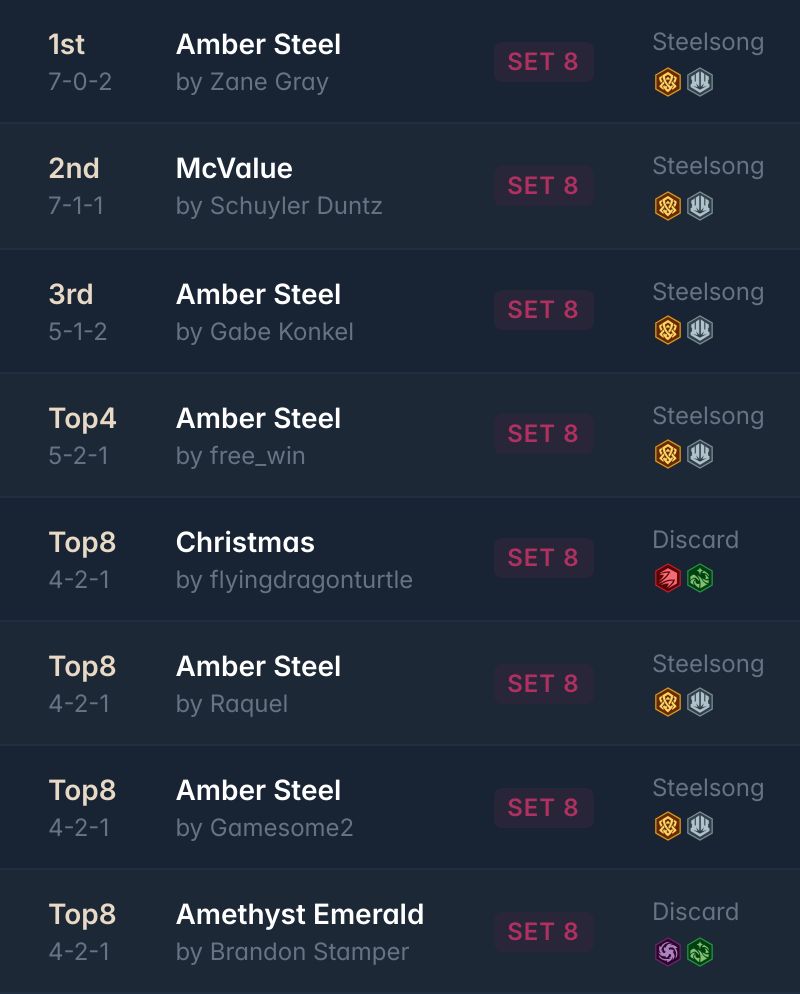This screenshot has width=800, height=994.
Task: Click steel ink icon in McValue row
Action: coord(700,206)
